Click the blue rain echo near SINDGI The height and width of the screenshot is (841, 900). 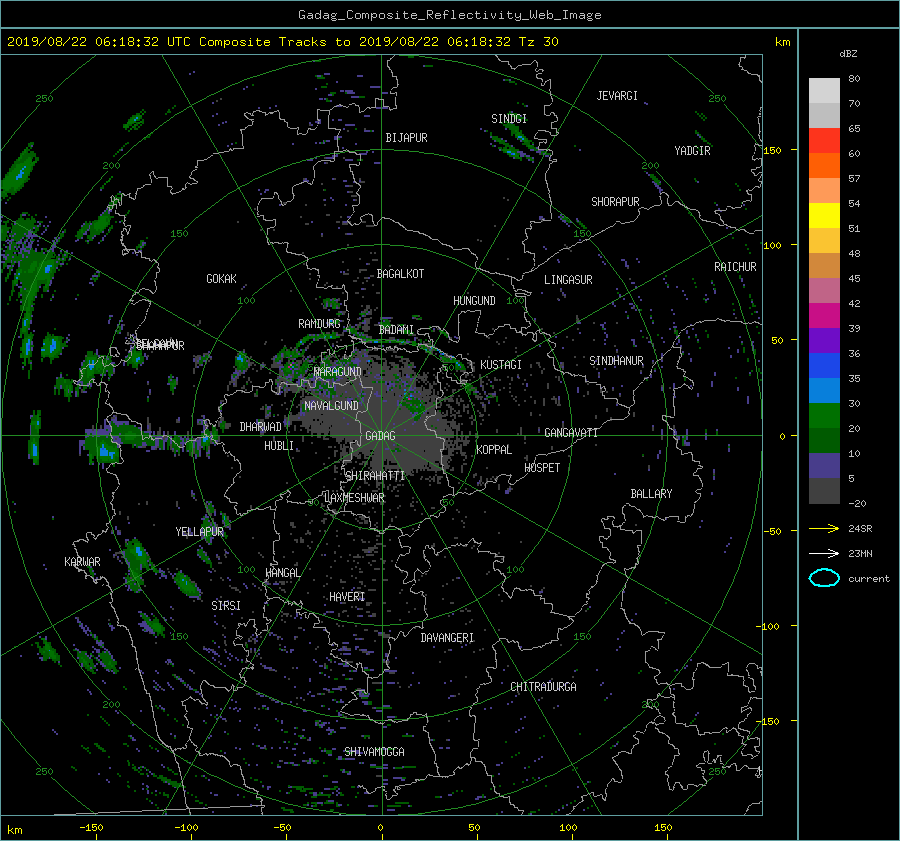(x=512, y=154)
